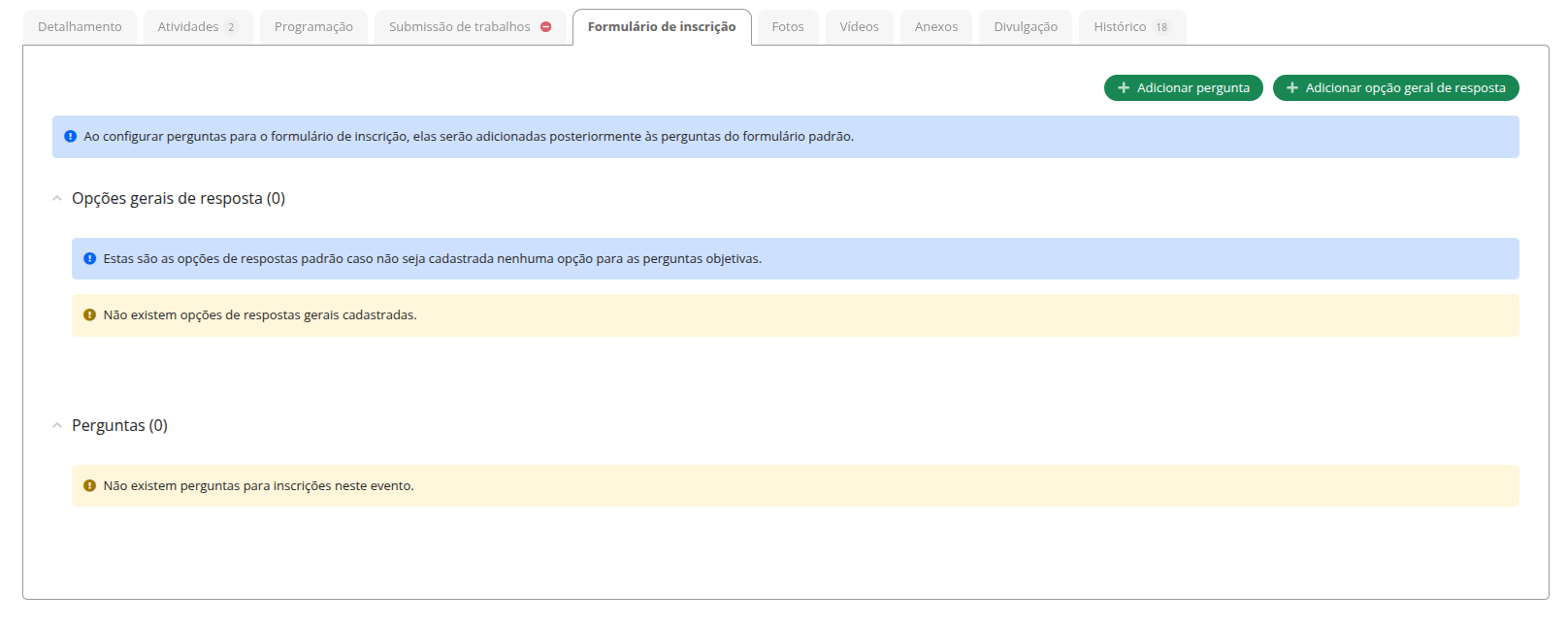Screen dimensions: 1568x626
Task: Click the blue notice about formulário padrão
Action: tap(786, 137)
